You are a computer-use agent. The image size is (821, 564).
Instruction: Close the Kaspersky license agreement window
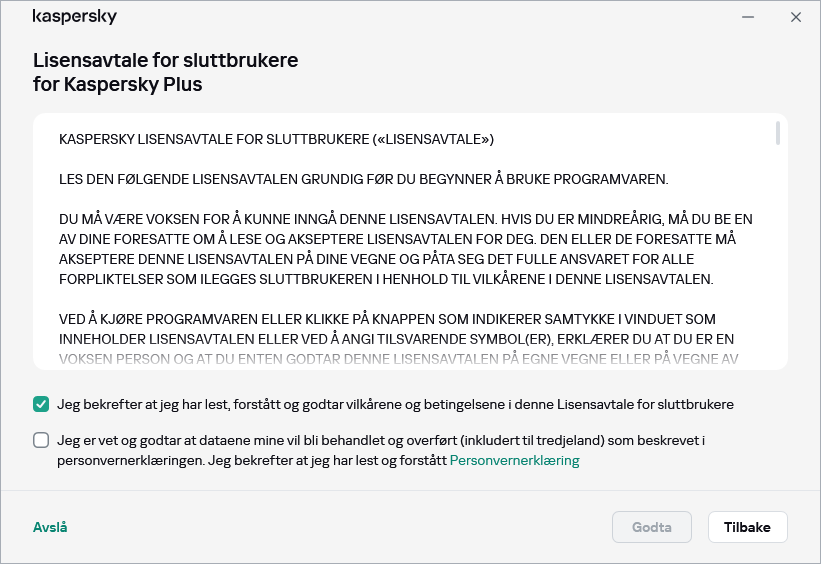[x=796, y=17]
